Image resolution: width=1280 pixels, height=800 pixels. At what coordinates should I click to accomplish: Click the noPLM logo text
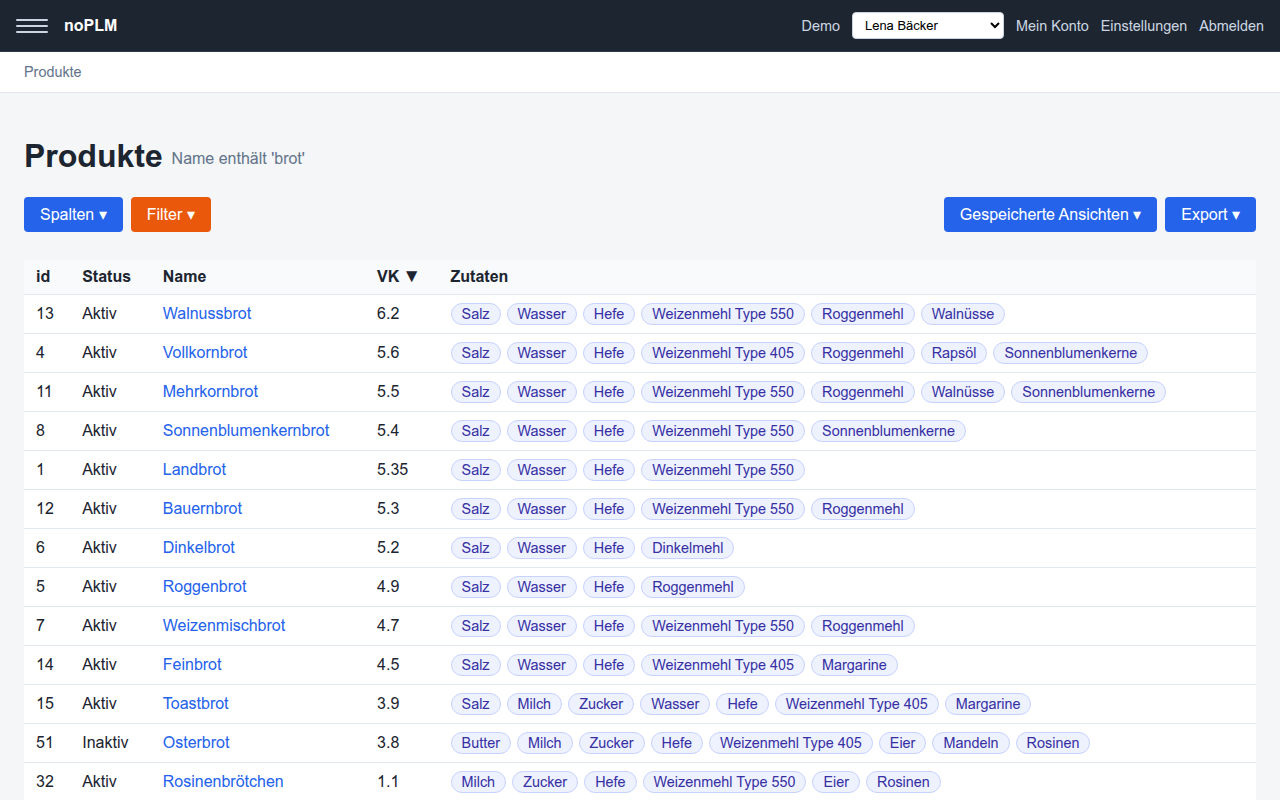pos(91,26)
